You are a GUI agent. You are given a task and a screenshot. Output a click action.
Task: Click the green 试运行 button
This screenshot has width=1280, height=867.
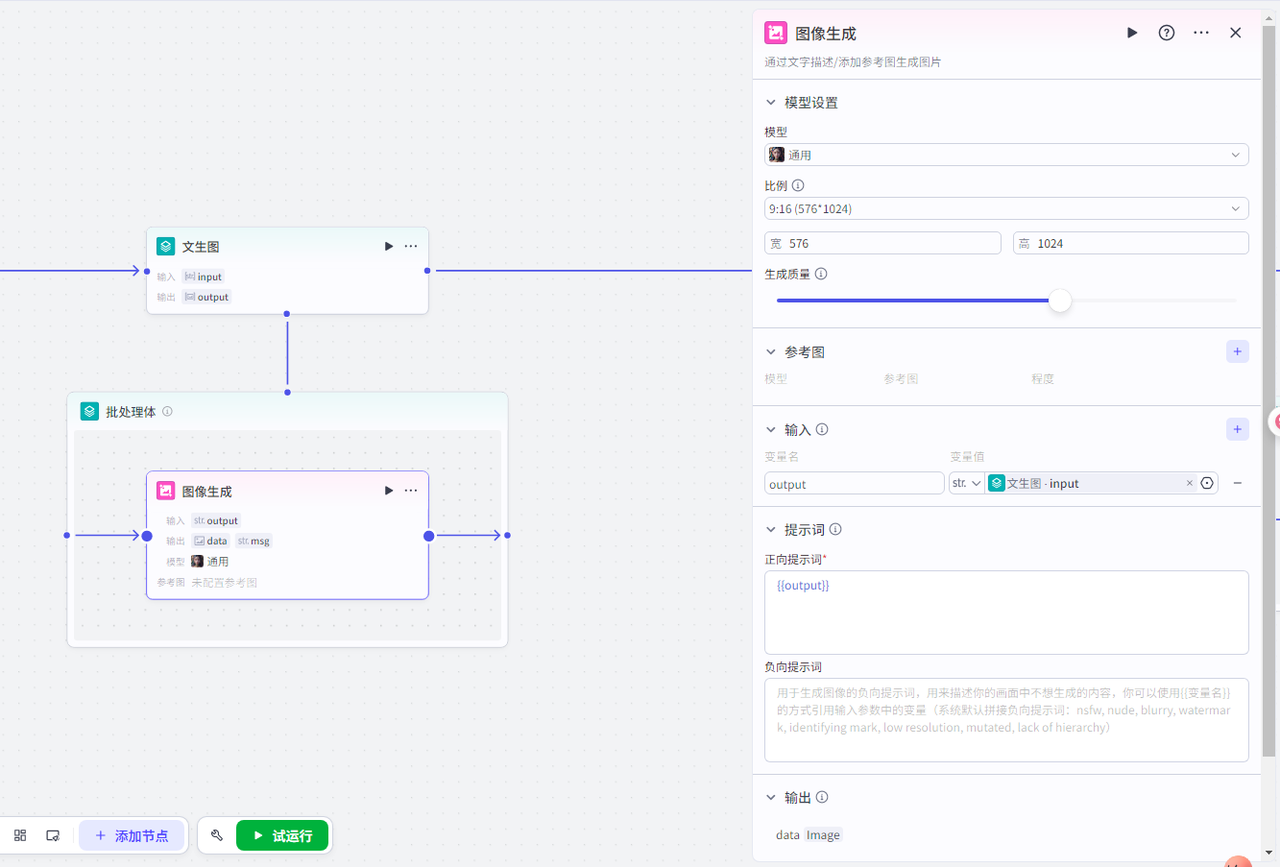pyautogui.click(x=283, y=835)
